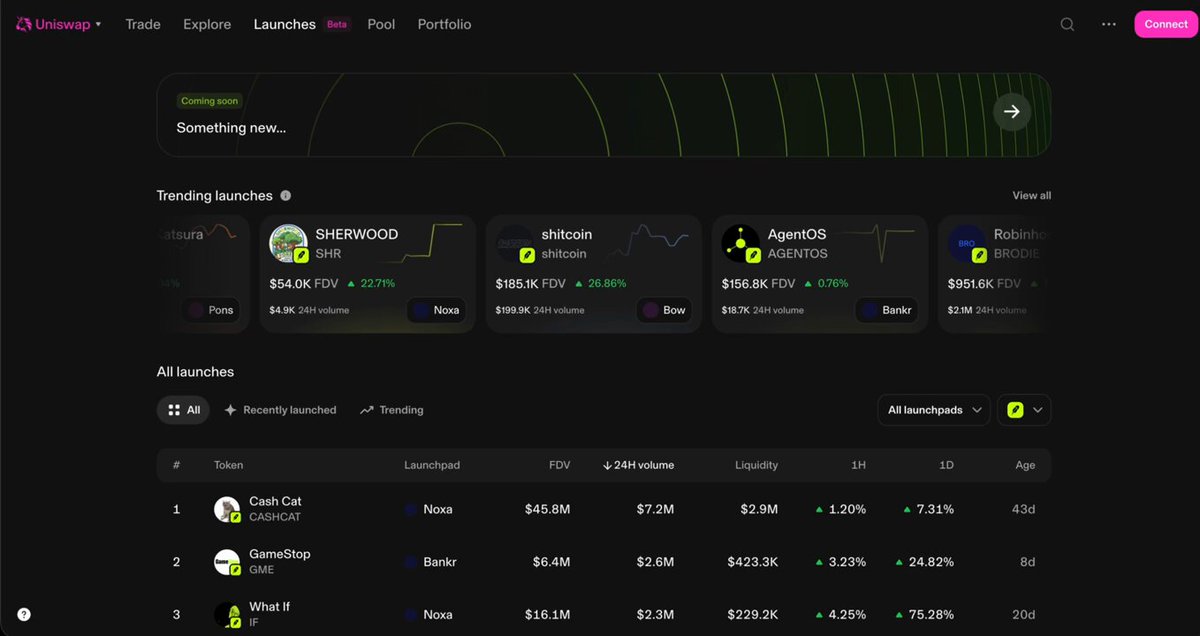The image size is (1200, 636).
Task: Sort by 1D column header
Action: 946,465
